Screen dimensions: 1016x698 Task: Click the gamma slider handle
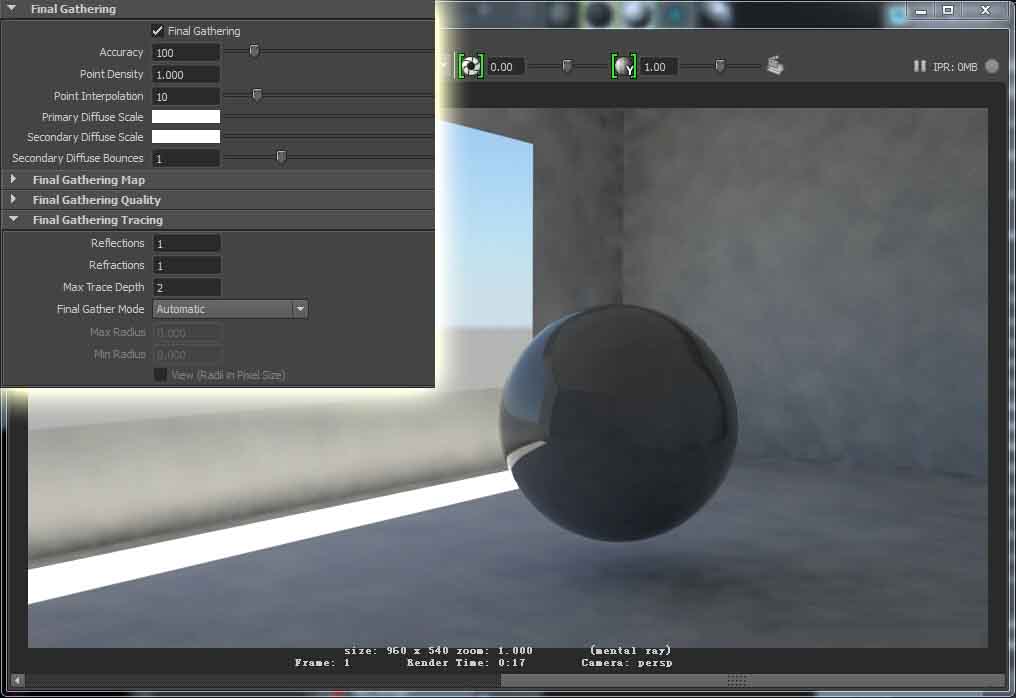720,66
